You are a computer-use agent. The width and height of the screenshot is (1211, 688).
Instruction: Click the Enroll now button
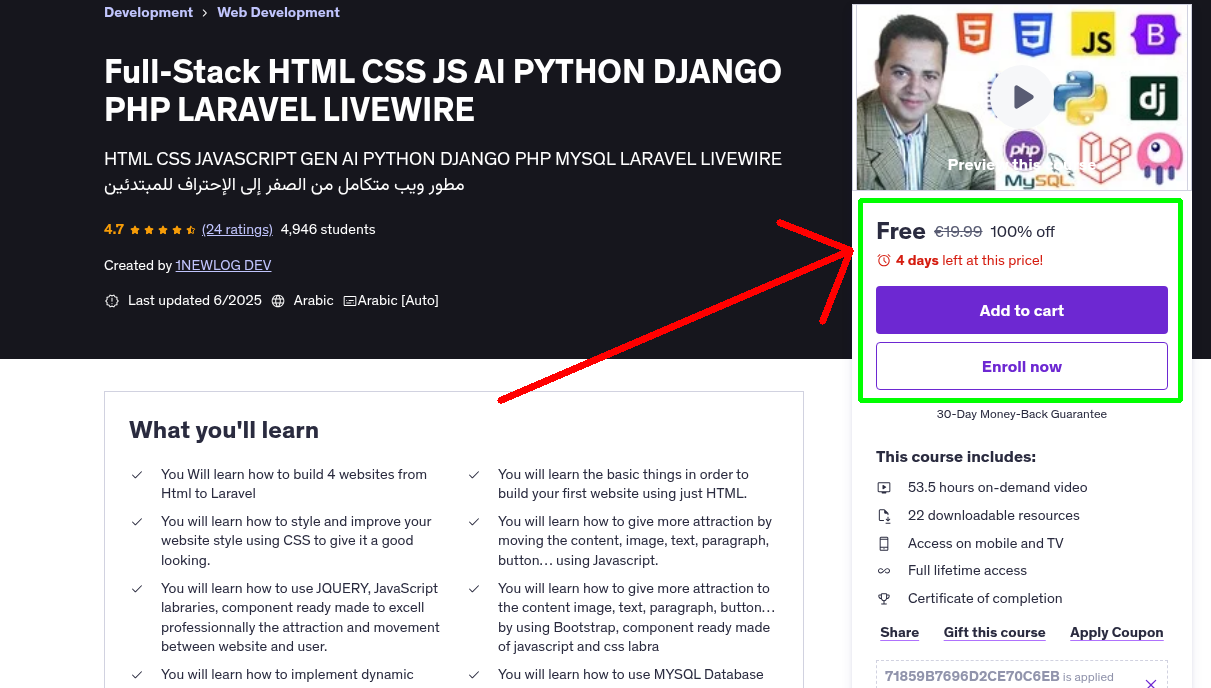click(x=1021, y=366)
